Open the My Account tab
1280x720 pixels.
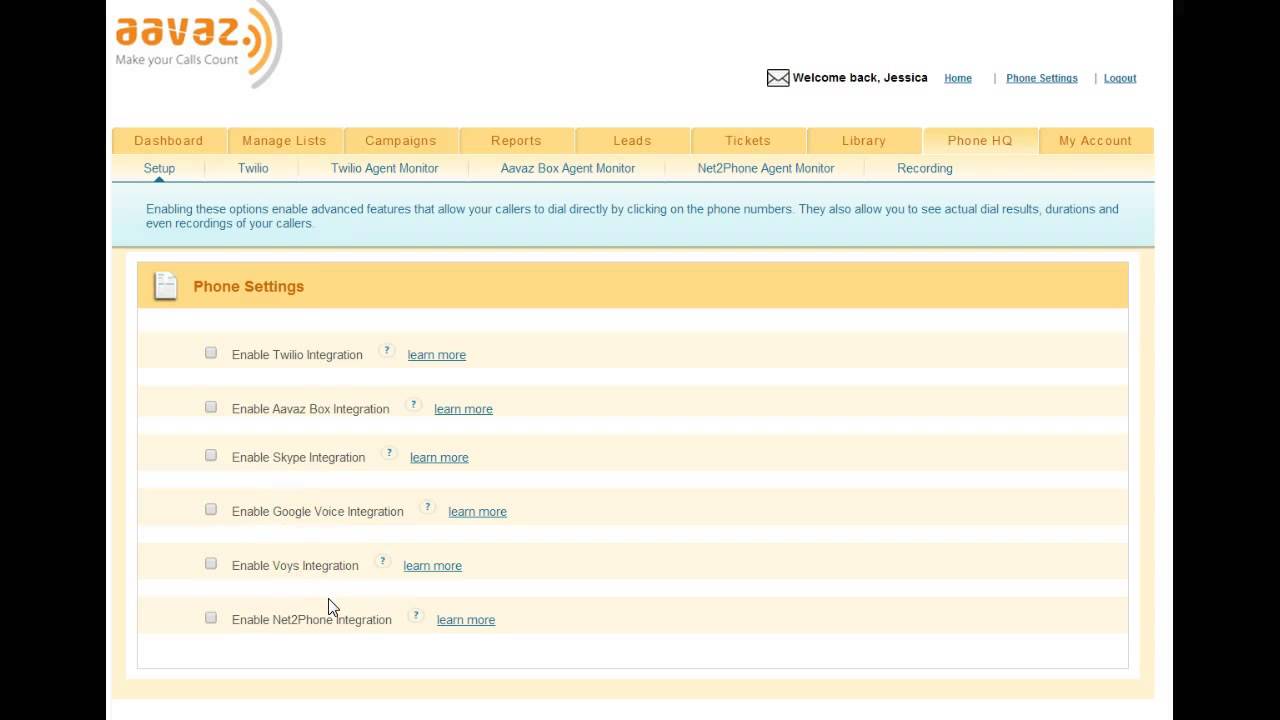(x=1096, y=141)
